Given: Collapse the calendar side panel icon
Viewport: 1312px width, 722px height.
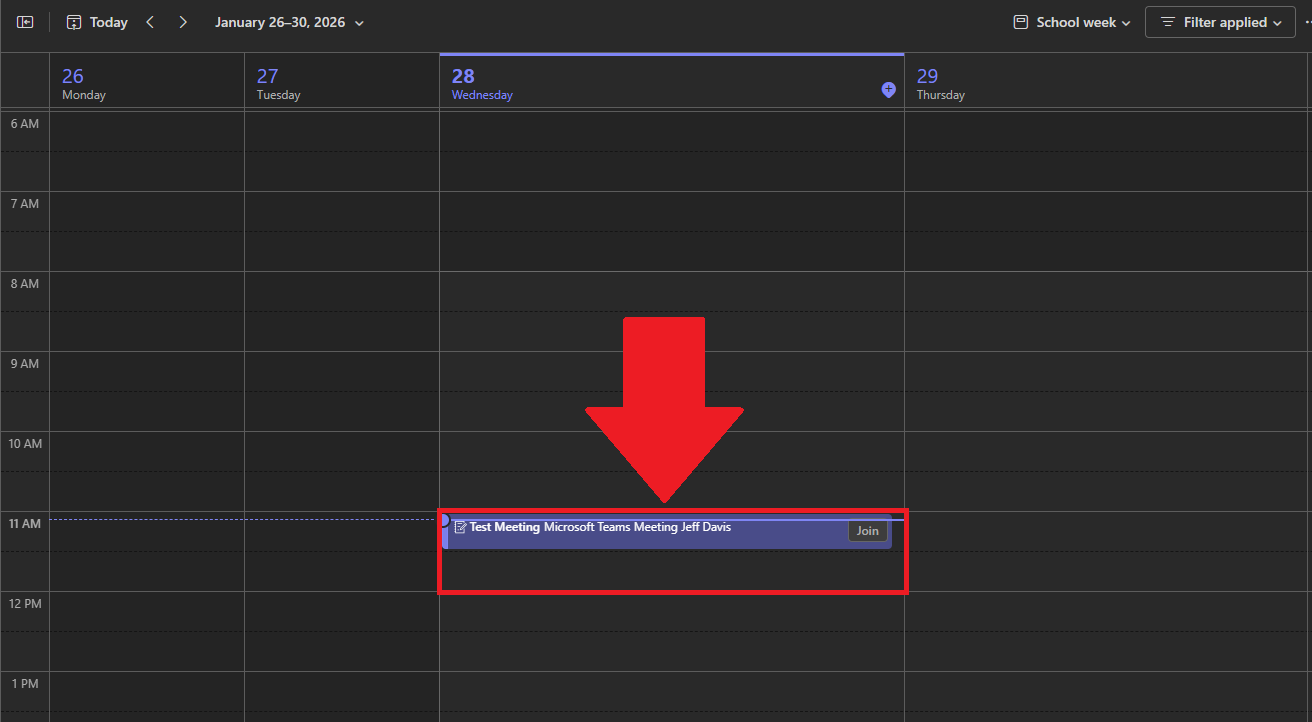Looking at the screenshot, I should click(x=25, y=22).
